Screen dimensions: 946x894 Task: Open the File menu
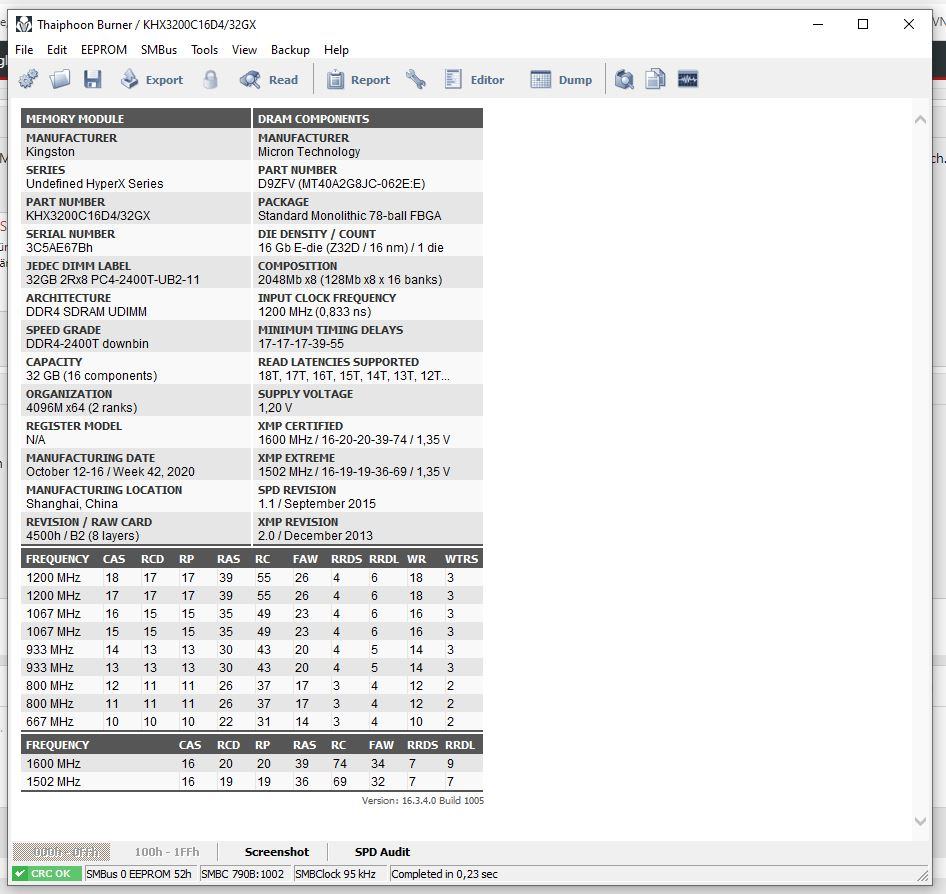pyautogui.click(x=24, y=50)
